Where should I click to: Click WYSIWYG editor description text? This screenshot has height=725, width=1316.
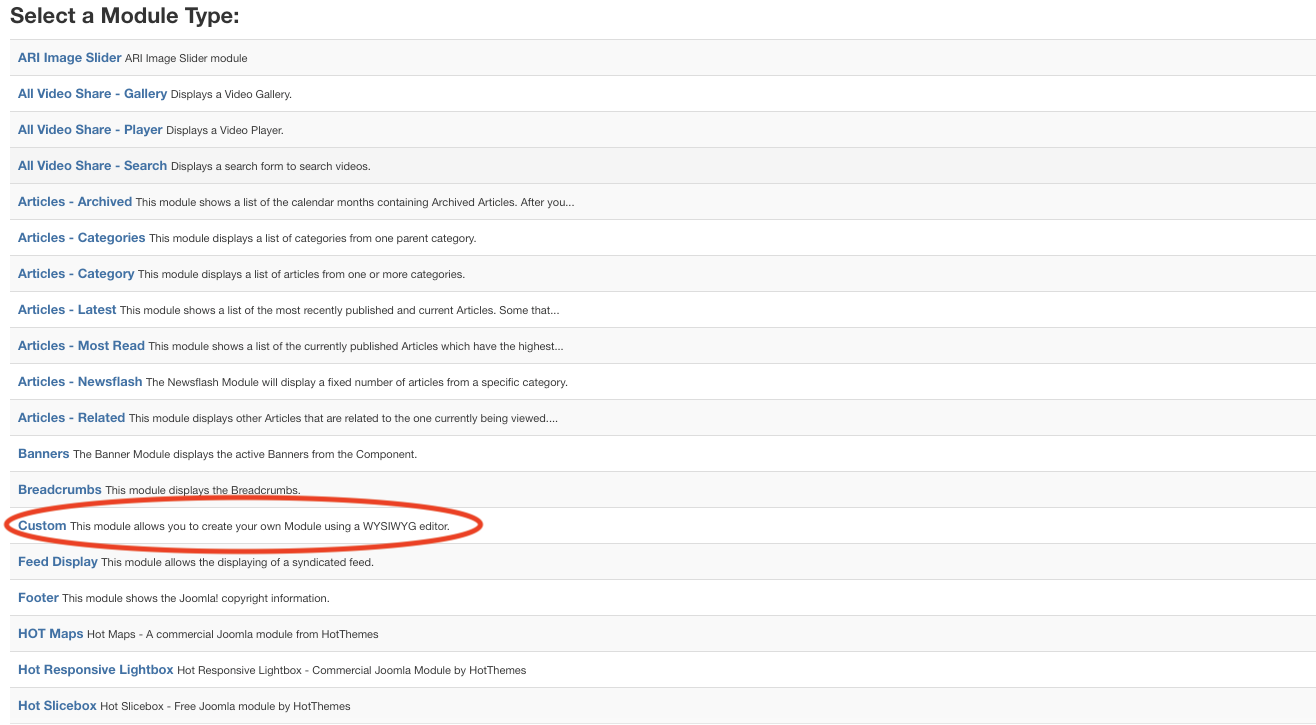tap(260, 527)
